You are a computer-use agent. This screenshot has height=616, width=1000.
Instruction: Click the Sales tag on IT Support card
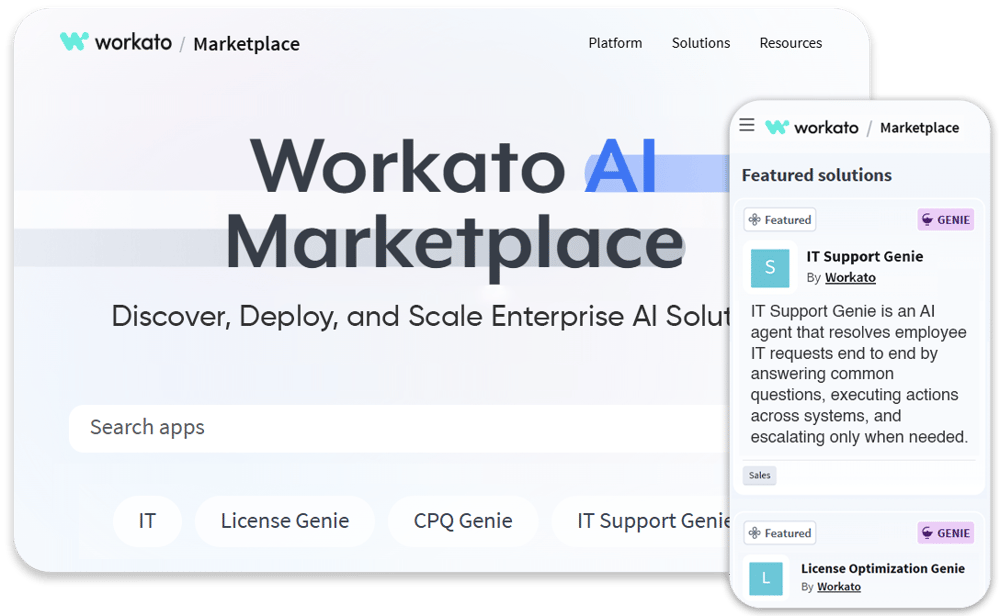pyautogui.click(x=760, y=475)
